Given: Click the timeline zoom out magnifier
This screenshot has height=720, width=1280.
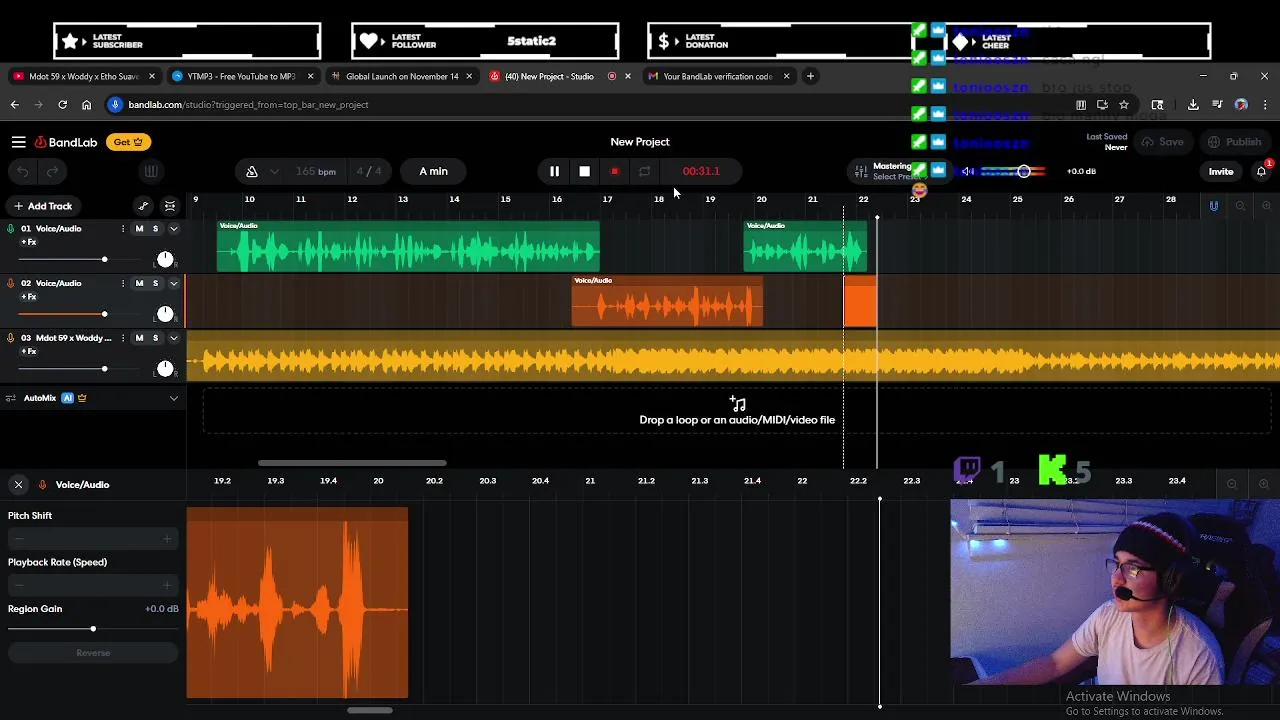Looking at the screenshot, I should pyautogui.click(x=1240, y=206).
